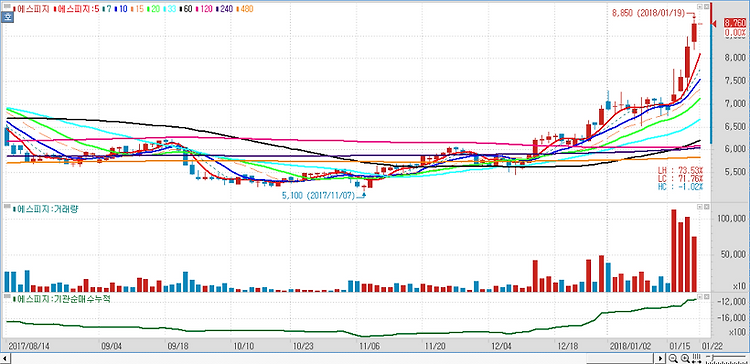The height and width of the screenshot is (364, 750).
Task: Select the 480-day moving average legend
Action: point(245,9)
